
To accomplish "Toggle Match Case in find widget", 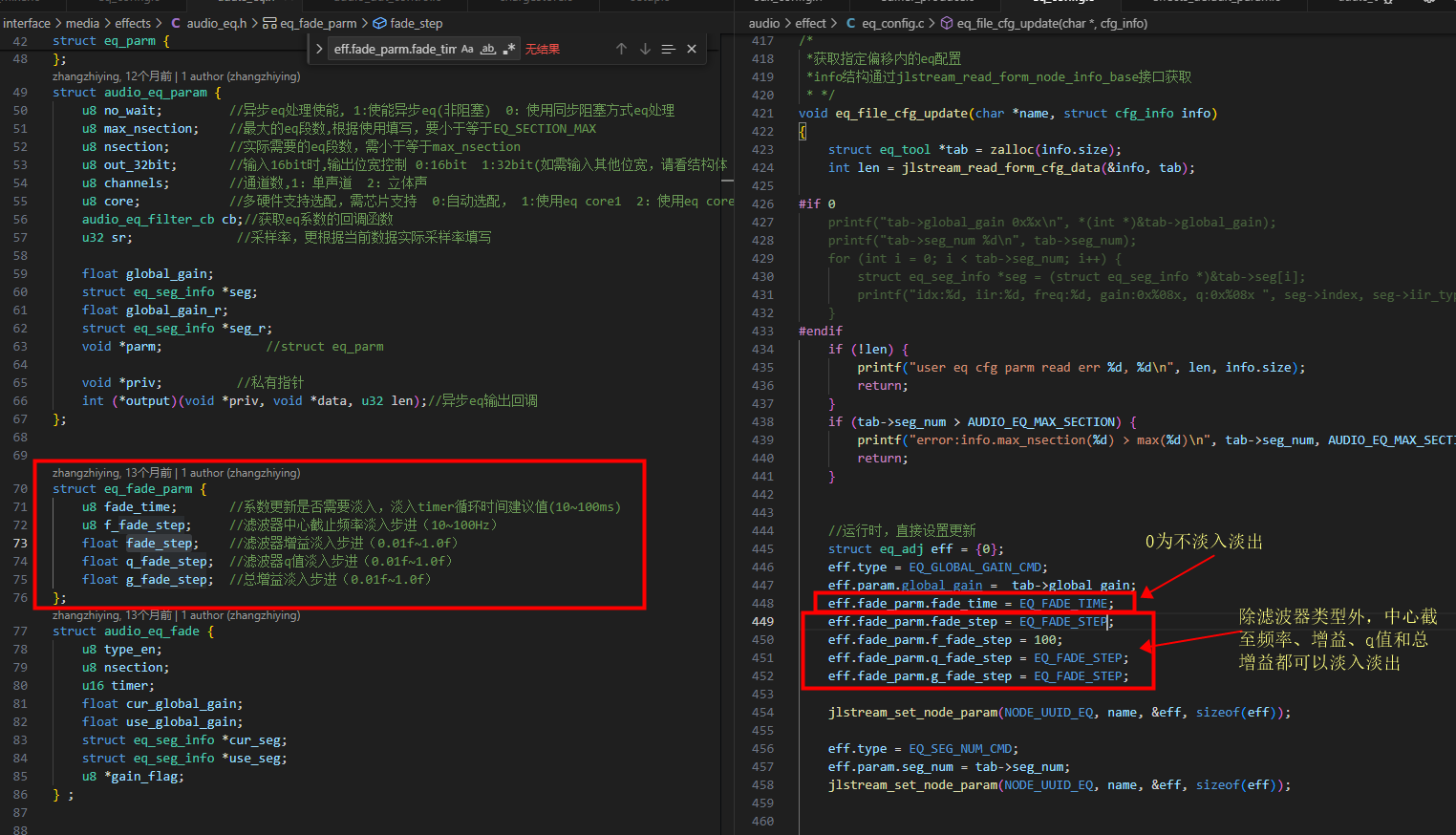I will pos(467,49).
